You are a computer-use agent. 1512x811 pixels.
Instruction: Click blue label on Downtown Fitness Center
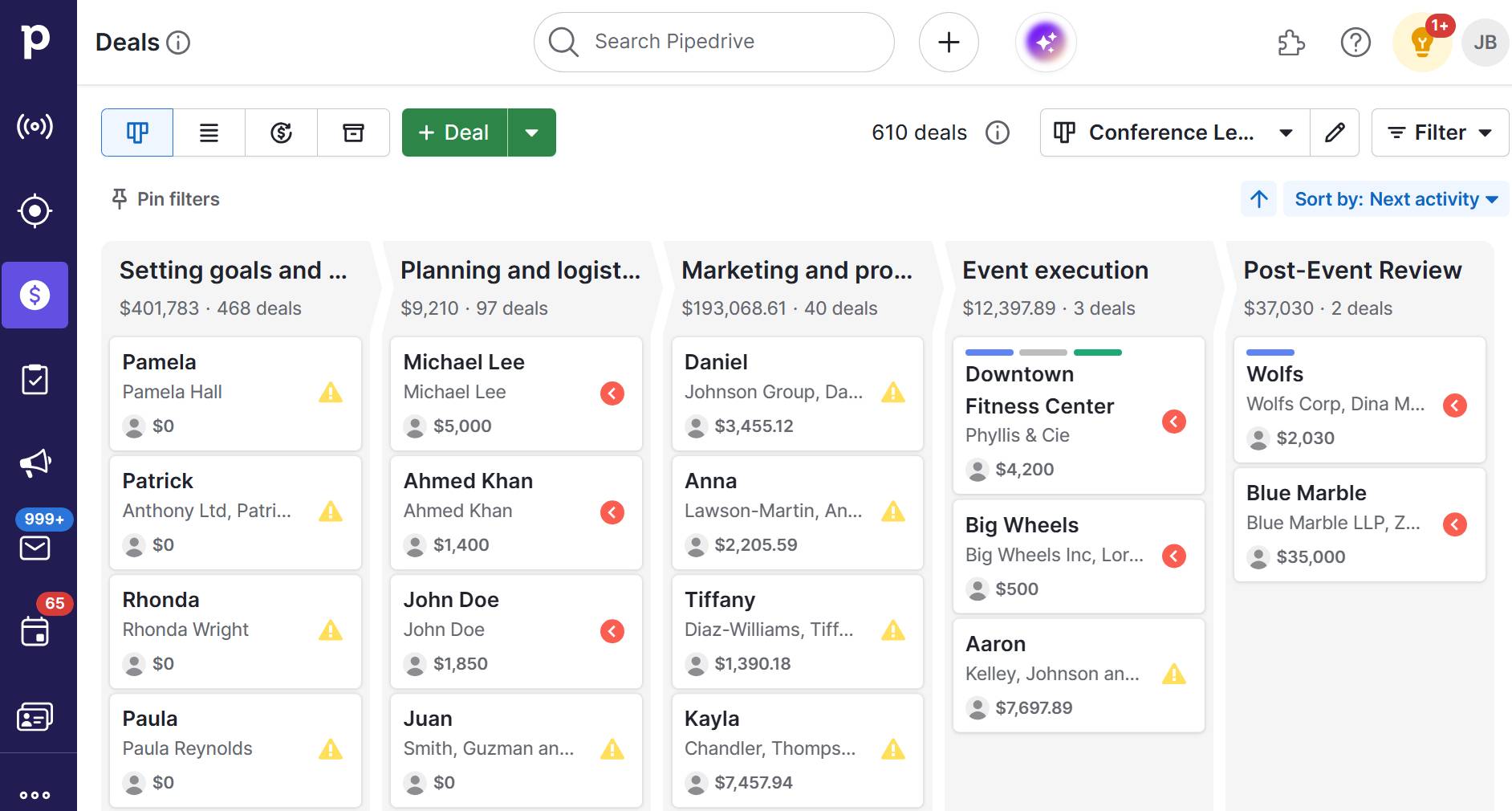(x=989, y=353)
